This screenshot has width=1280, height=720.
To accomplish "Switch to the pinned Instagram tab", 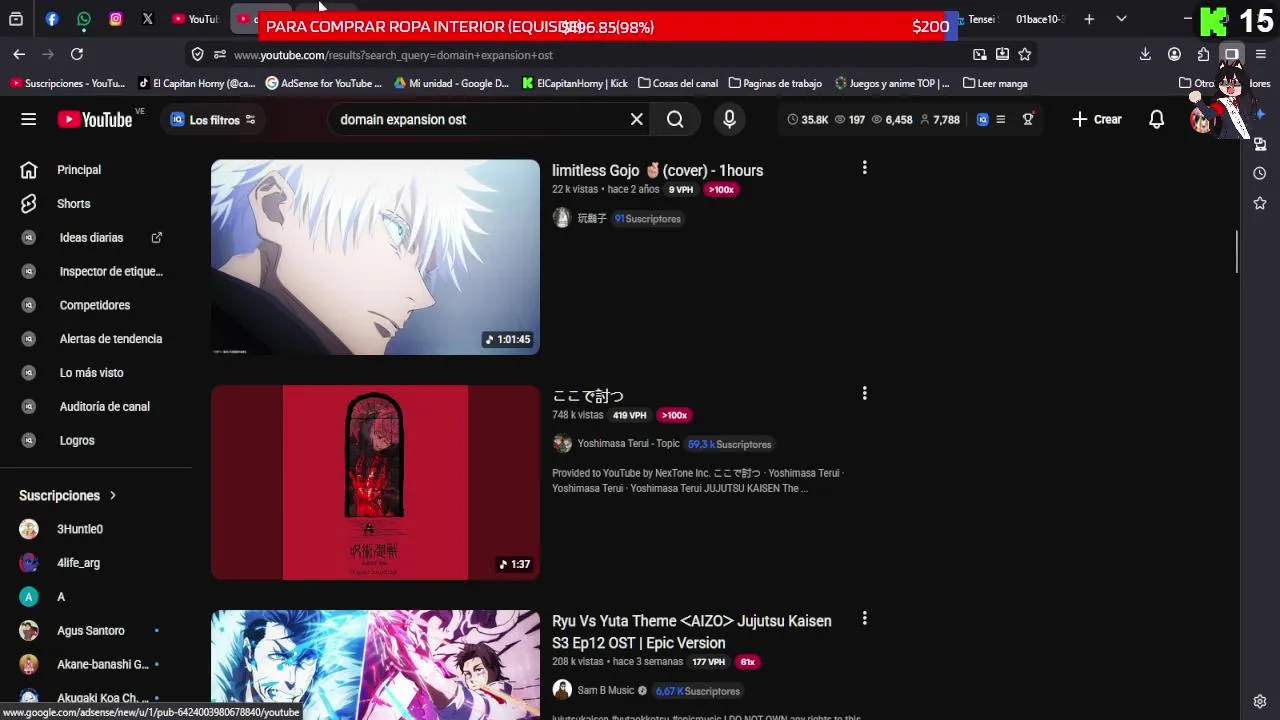I will pyautogui.click(x=116, y=19).
